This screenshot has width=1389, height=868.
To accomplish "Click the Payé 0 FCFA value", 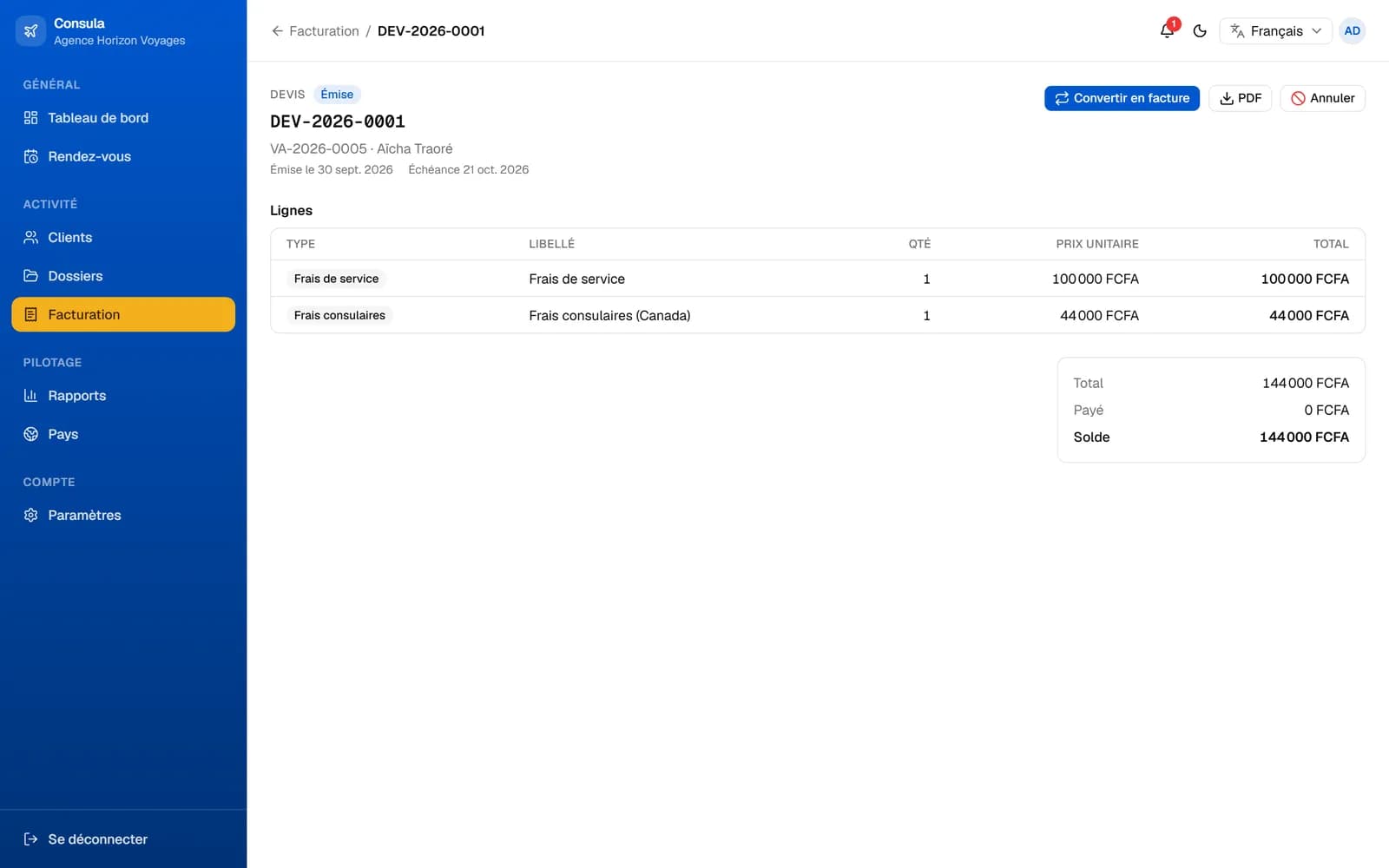I will [x=1326, y=411].
